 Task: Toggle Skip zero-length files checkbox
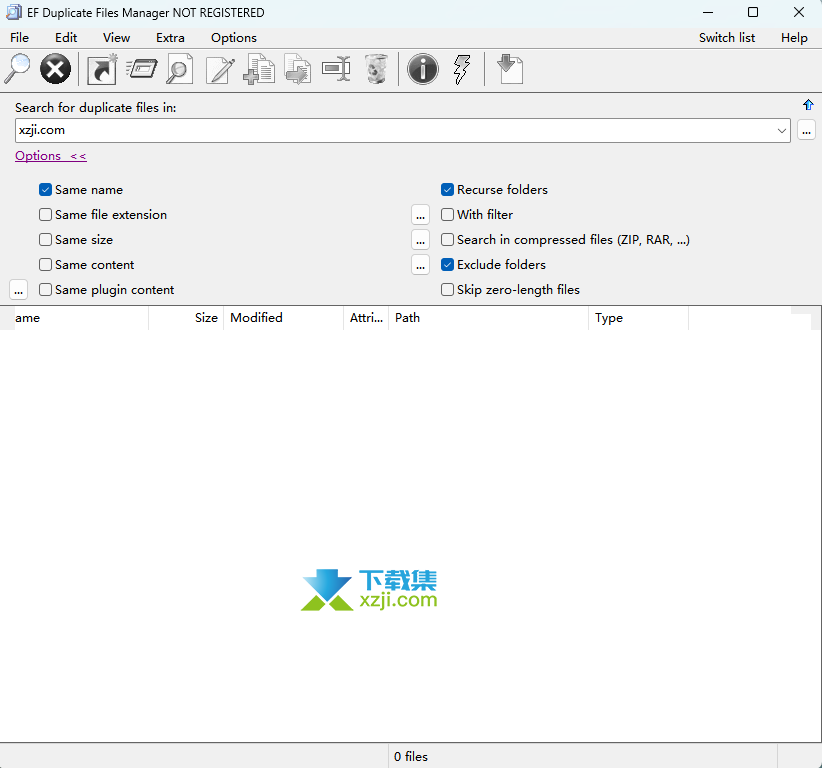coord(447,290)
